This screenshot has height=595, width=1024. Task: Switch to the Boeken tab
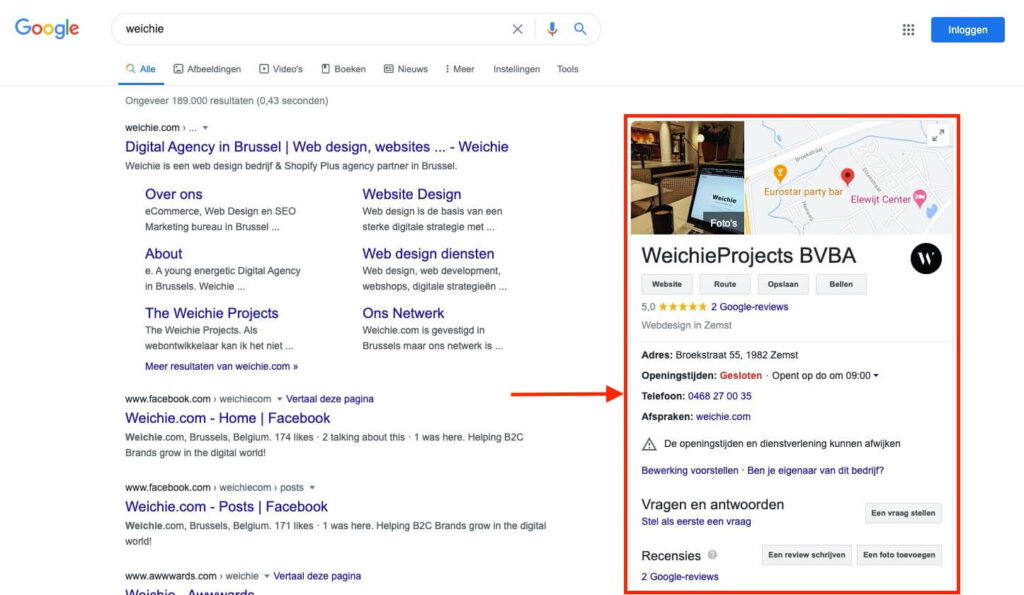coord(344,69)
